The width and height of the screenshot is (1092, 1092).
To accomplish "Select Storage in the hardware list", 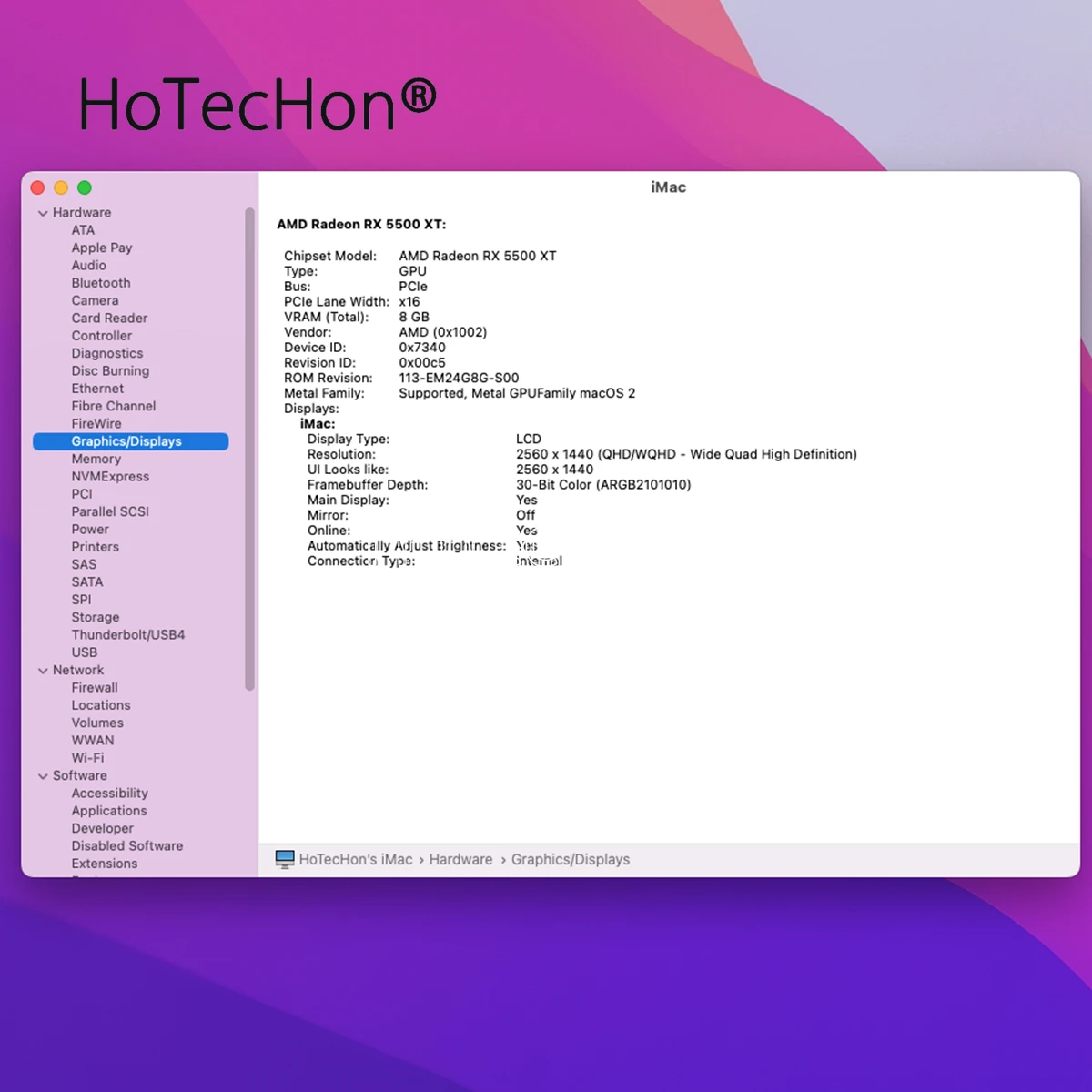I will coord(95,618).
